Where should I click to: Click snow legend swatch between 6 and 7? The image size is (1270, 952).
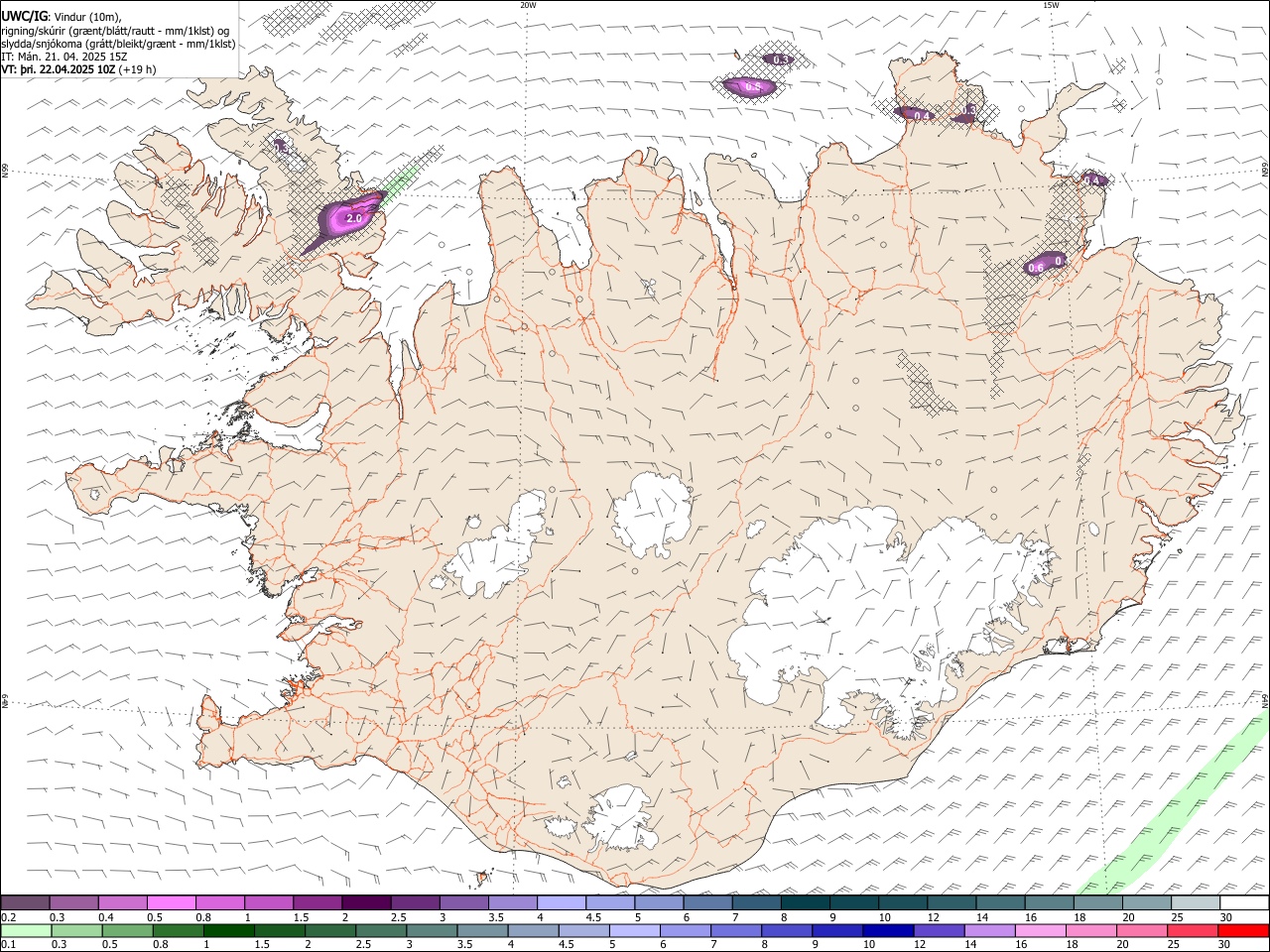click(706, 902)
